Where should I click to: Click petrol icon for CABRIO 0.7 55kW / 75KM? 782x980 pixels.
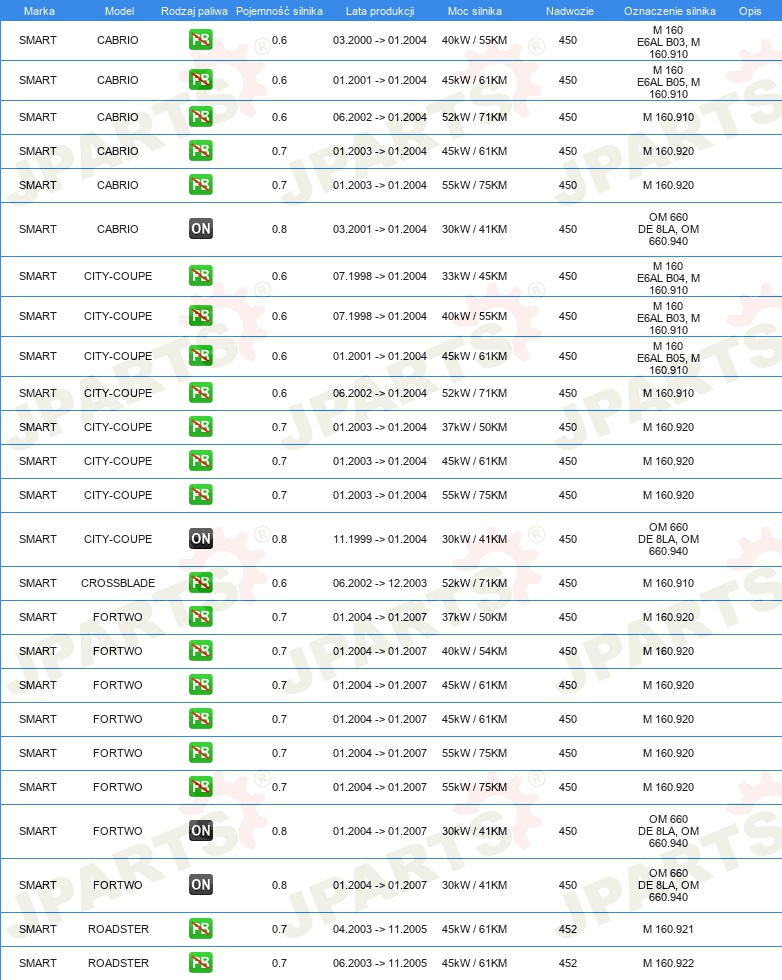[x=201, y=185]
